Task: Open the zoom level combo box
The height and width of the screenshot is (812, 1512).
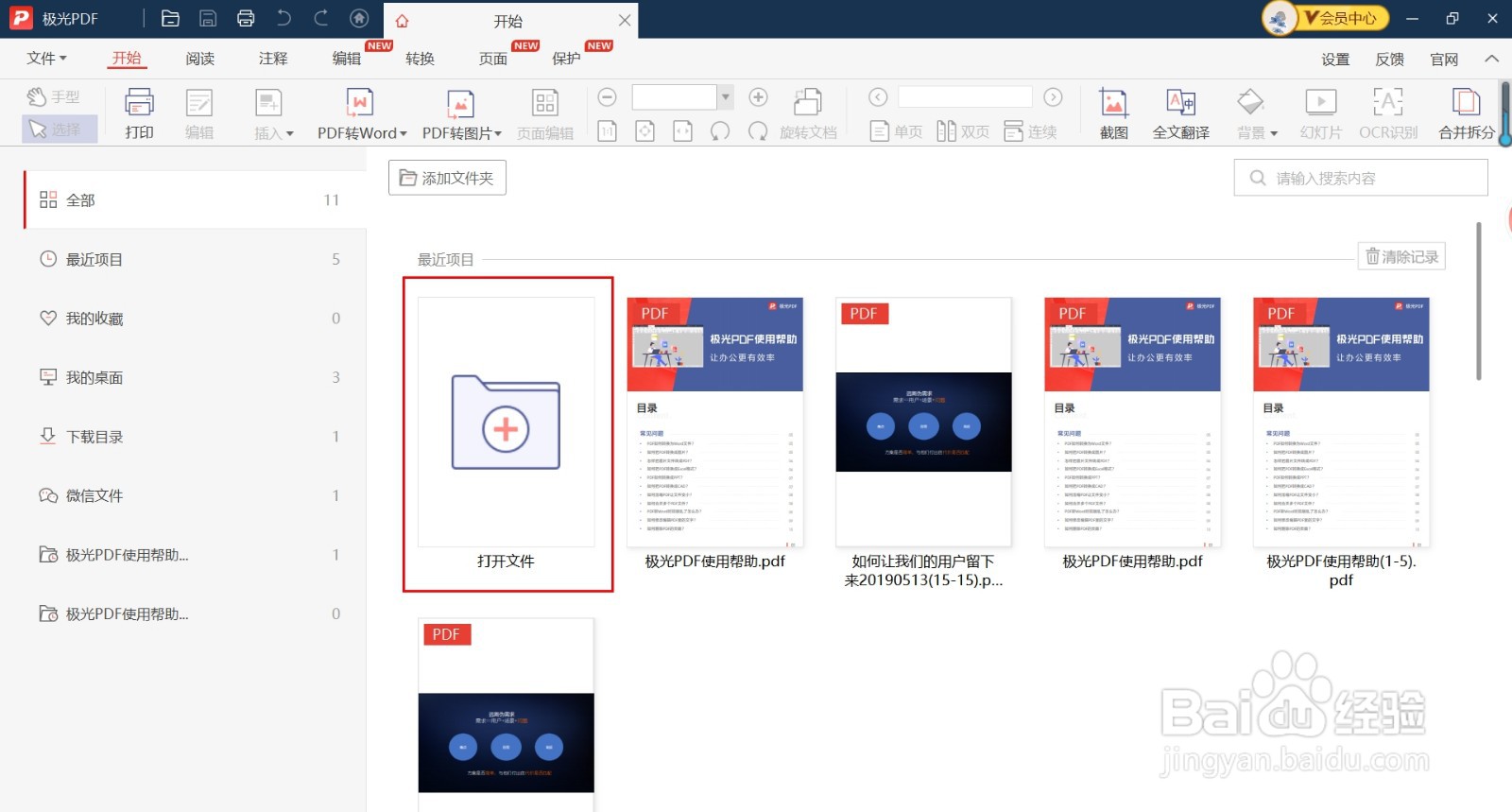Action: 682,97
